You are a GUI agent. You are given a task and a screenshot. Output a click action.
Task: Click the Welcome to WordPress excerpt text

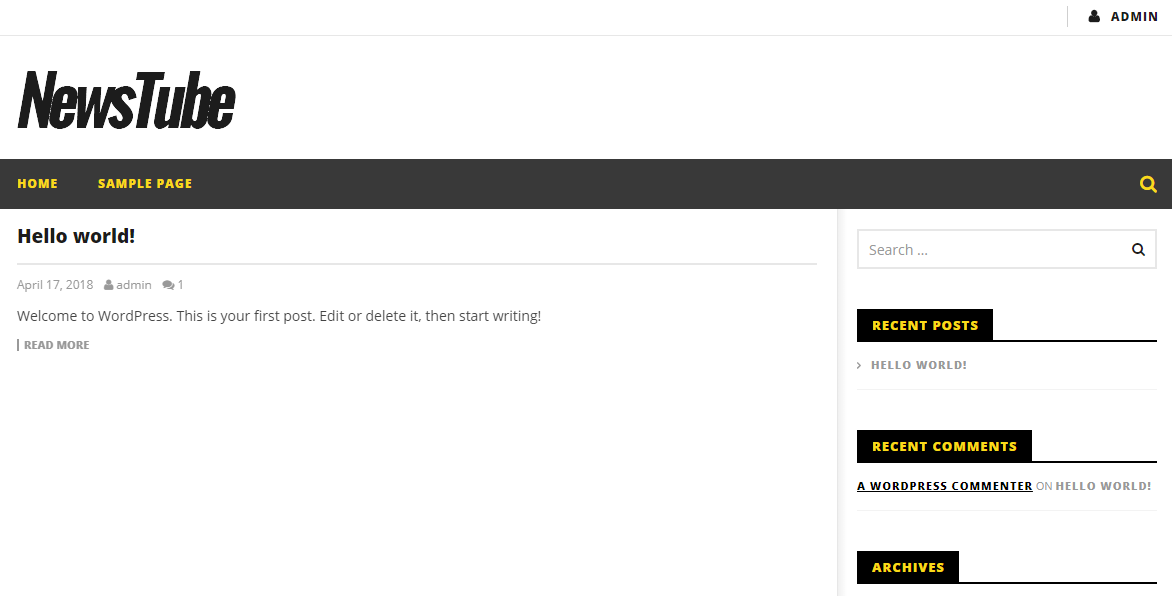click(279, 316)
